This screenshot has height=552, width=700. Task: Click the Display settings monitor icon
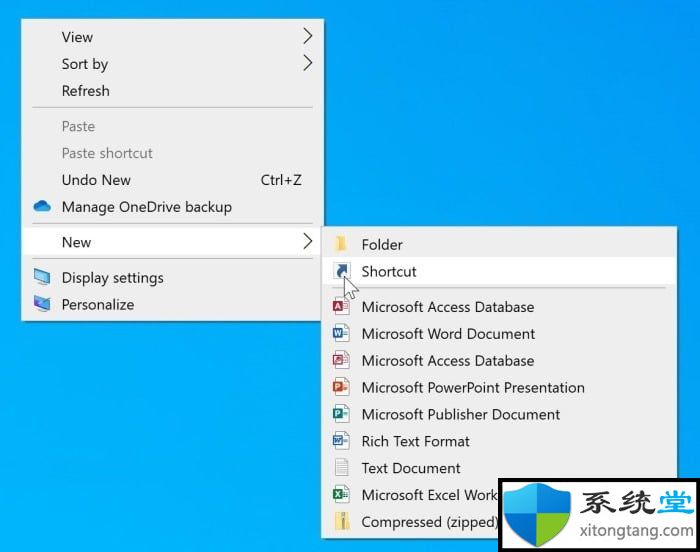tap(42, 277)
